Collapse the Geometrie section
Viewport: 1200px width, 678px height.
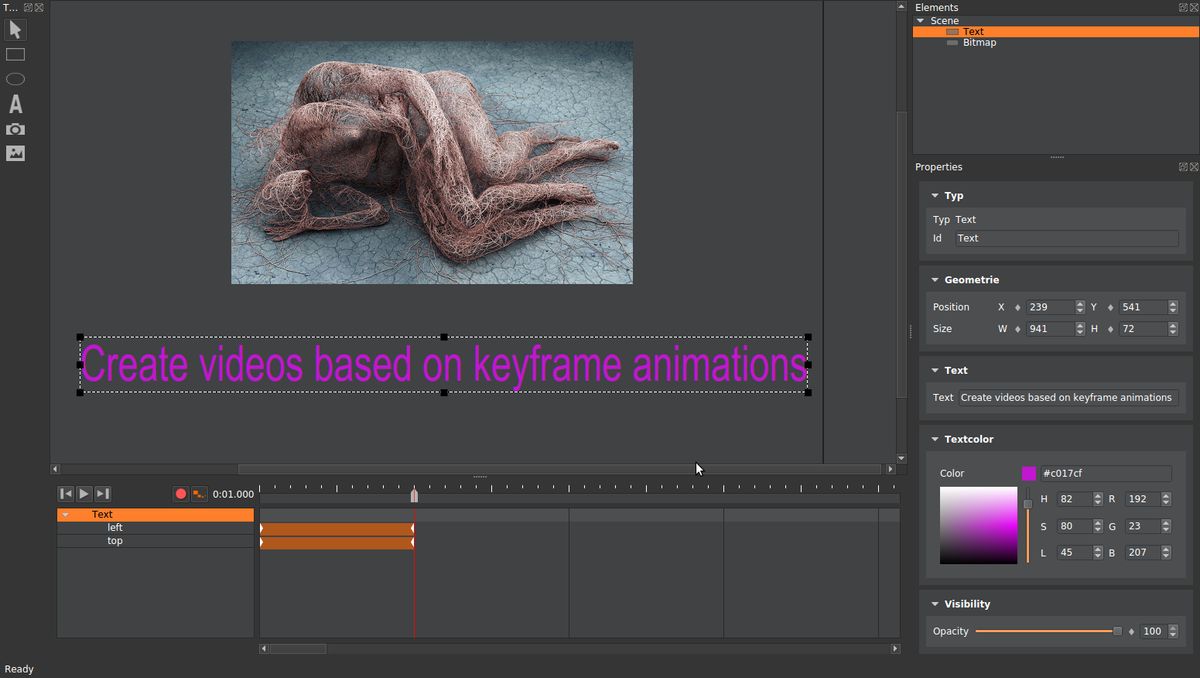click(x=936, y=280)
